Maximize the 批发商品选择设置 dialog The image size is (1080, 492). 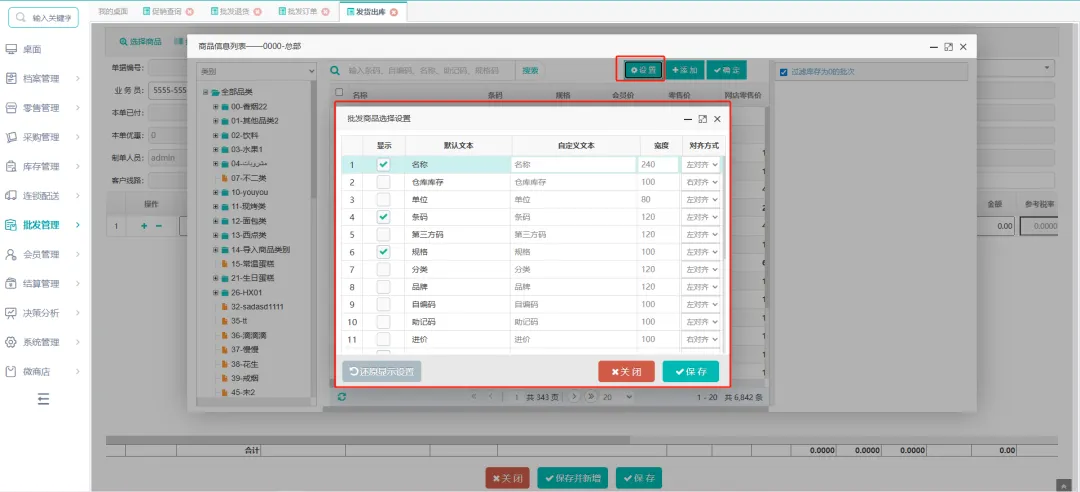tap(703, 119)
